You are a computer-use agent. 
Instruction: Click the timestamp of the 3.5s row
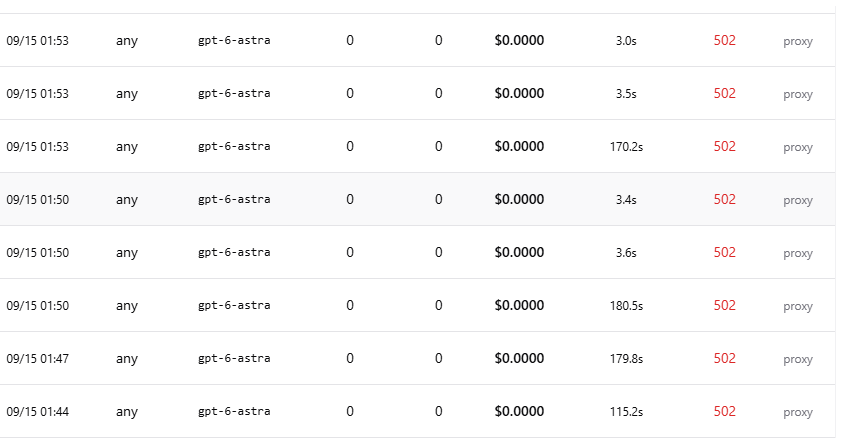[x=37, y=94]
